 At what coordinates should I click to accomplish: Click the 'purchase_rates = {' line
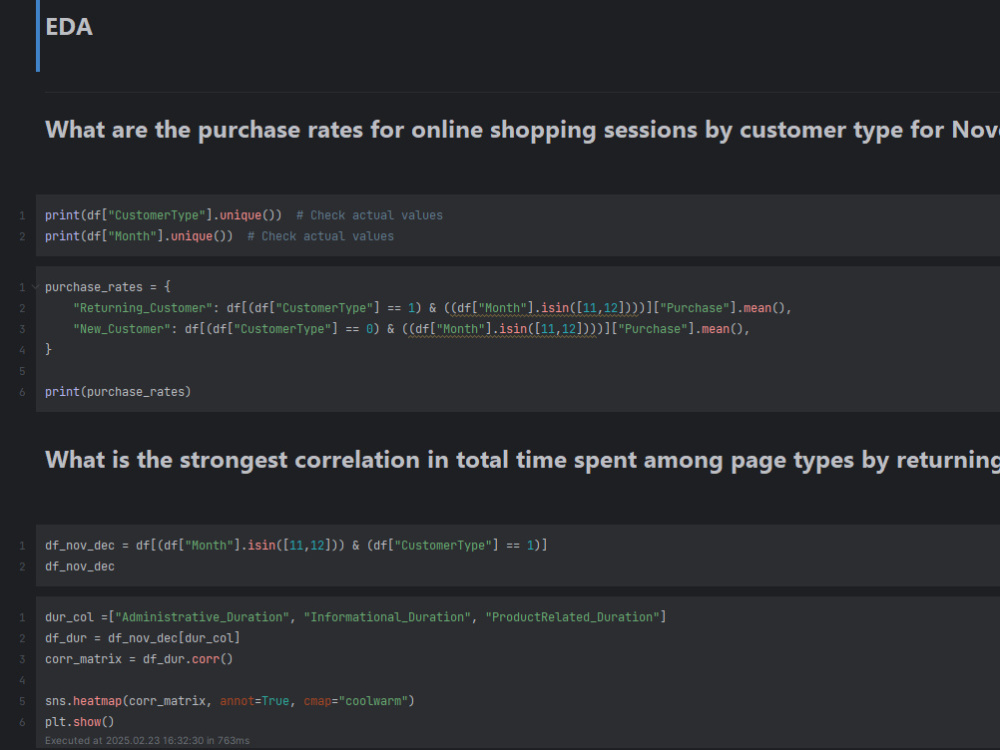(108, 287)
